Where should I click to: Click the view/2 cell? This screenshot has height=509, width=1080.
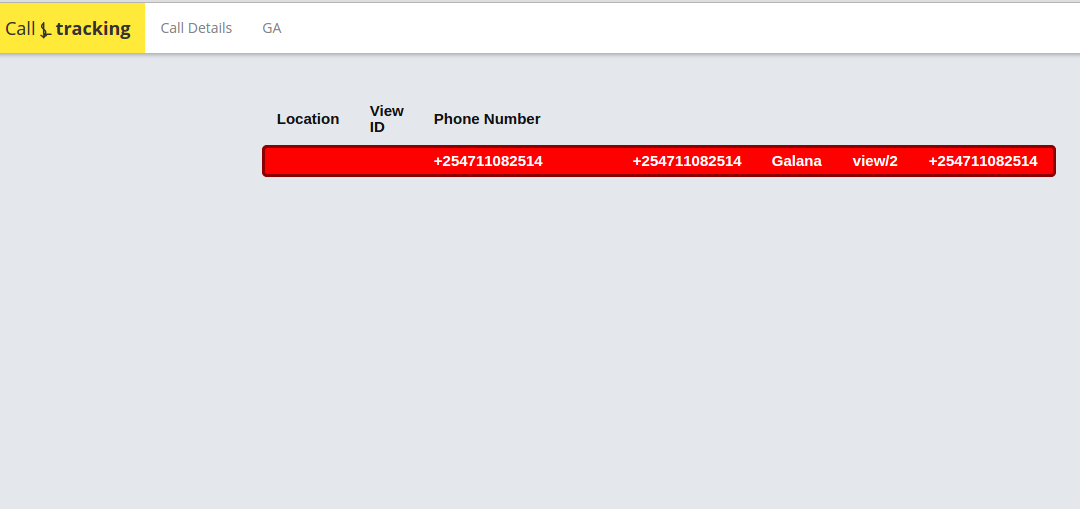pyautogui.click(x=875, y=161)
